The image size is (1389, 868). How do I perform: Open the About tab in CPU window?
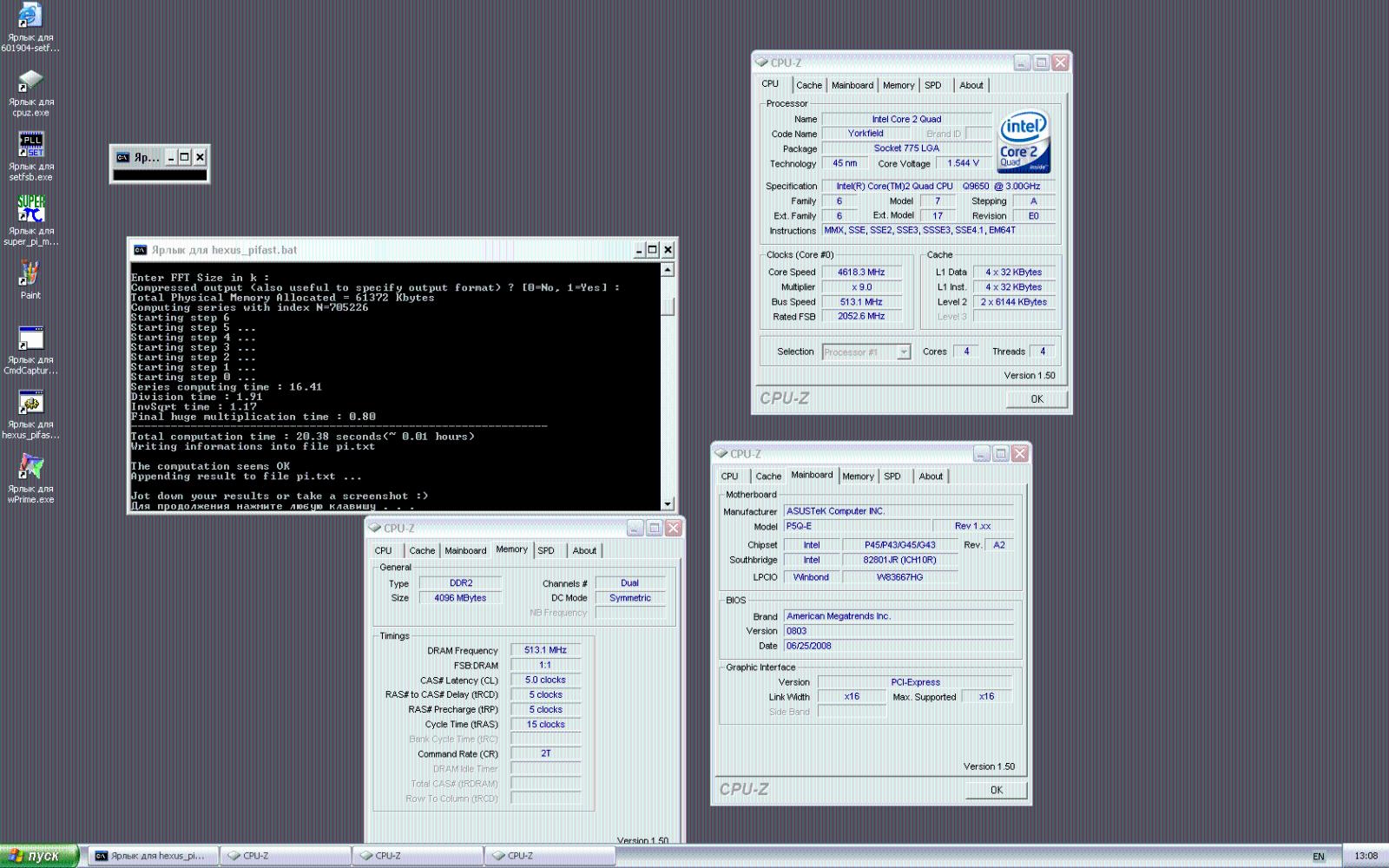tap(971, 85)
